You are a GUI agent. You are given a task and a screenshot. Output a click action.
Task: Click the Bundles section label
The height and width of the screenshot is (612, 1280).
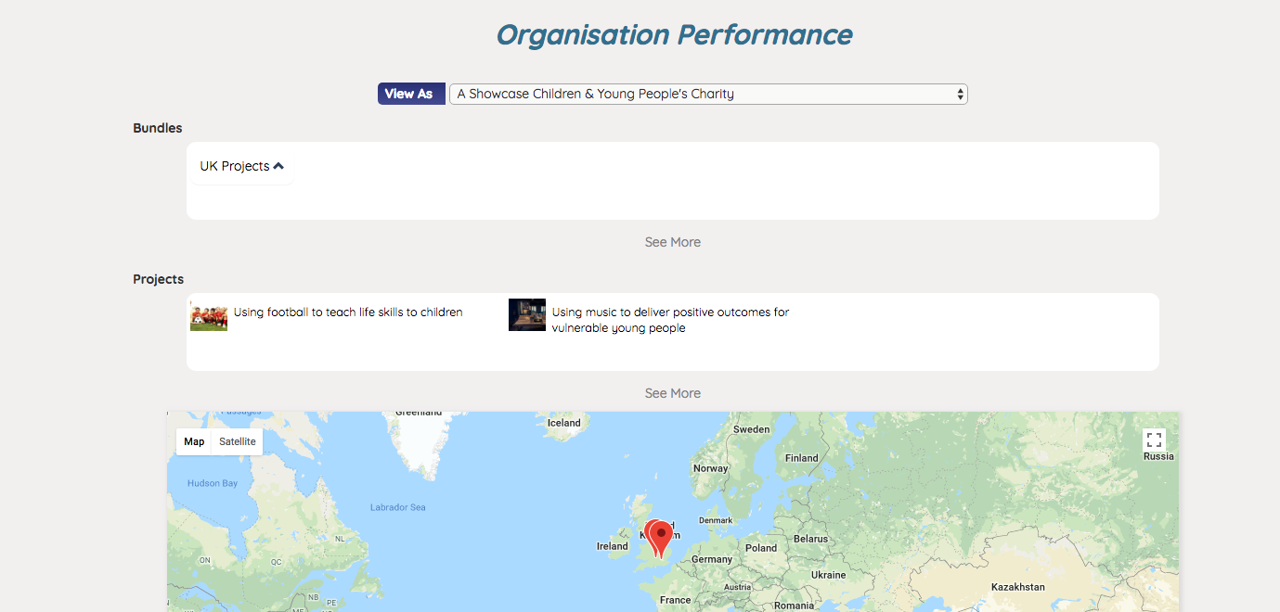click(x=158, y=128)
